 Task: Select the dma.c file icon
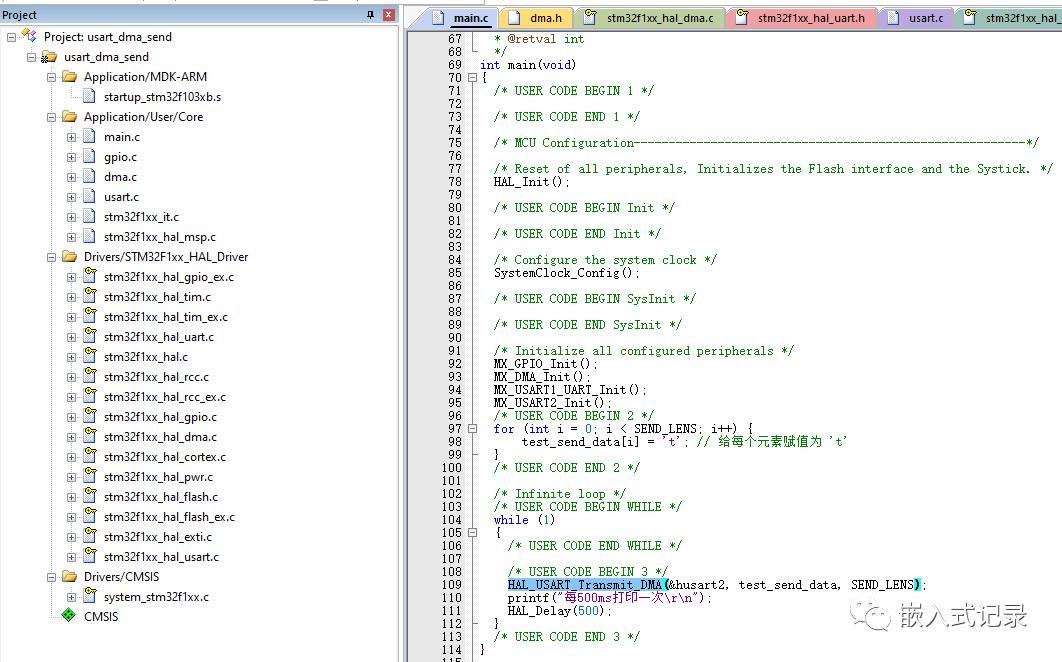[89, 177]
